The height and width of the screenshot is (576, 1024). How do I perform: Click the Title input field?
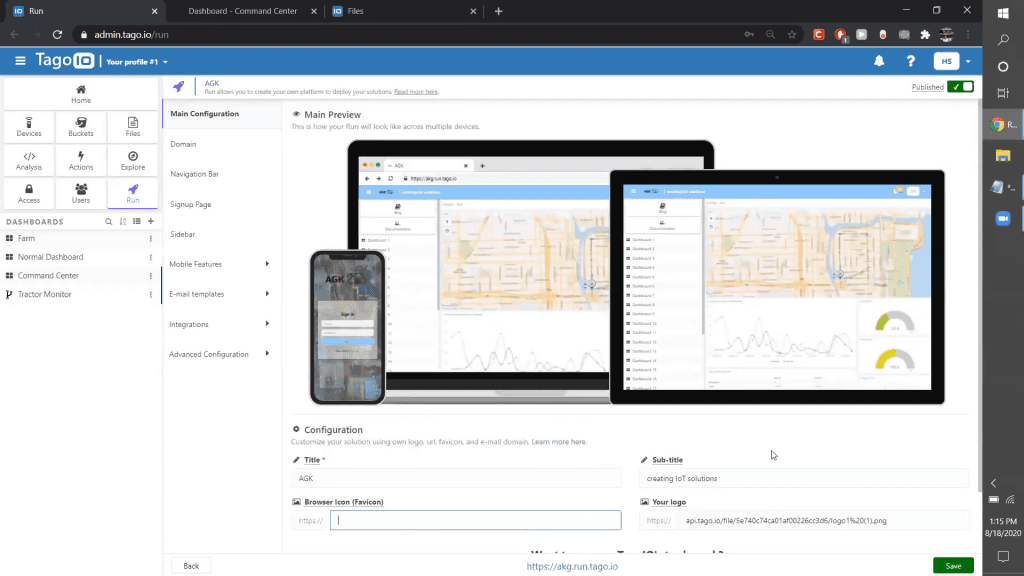456,478
